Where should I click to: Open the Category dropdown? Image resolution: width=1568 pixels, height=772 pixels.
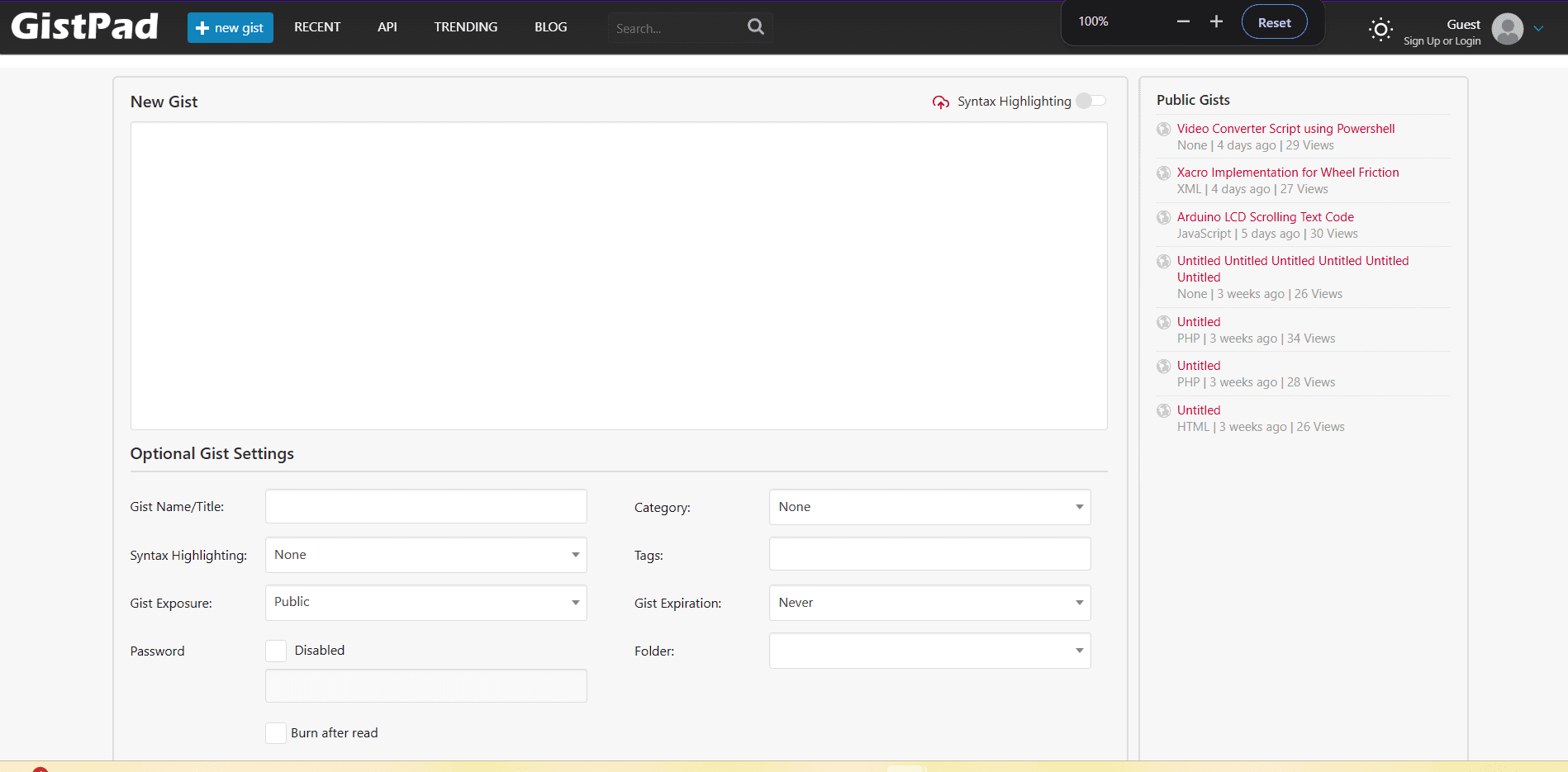(929, 506)
